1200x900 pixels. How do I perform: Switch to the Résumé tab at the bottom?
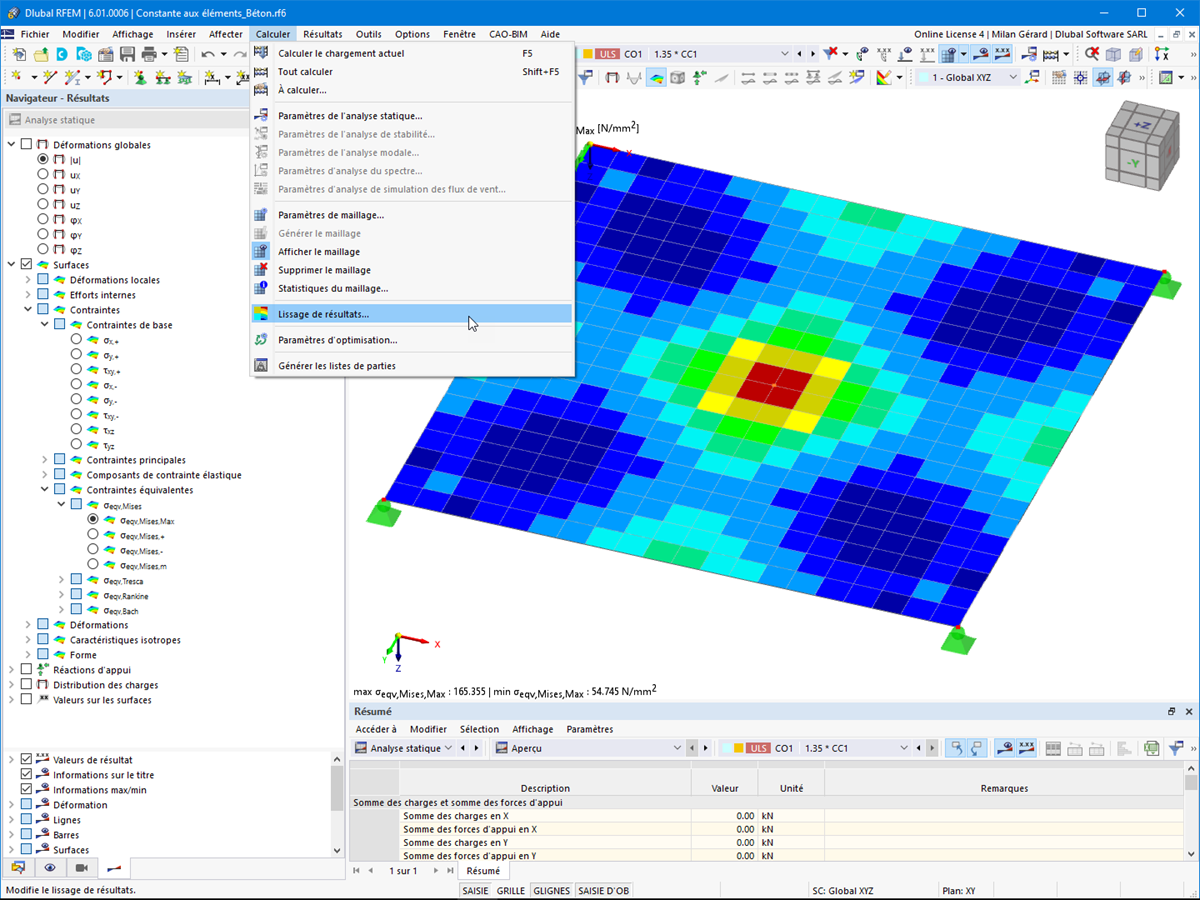484,870
